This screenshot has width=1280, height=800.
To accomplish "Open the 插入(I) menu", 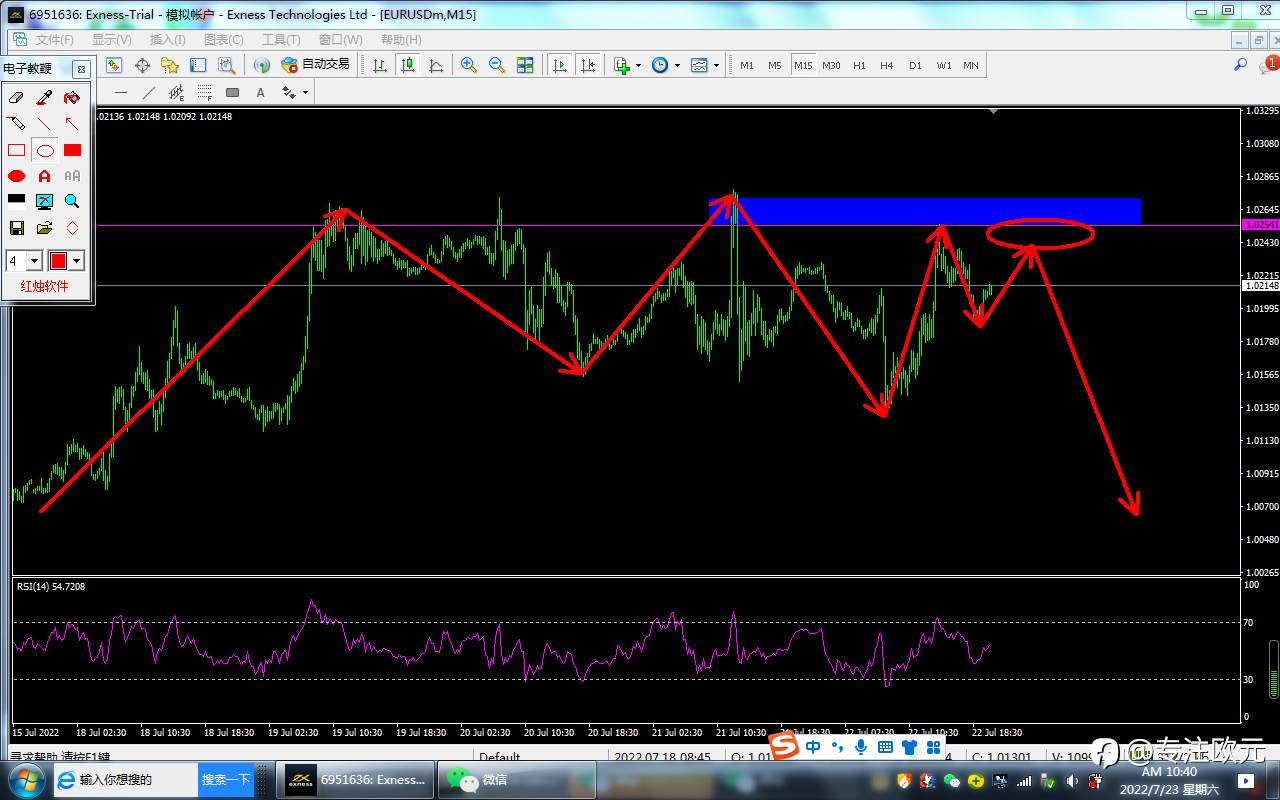I will point(167,40).
